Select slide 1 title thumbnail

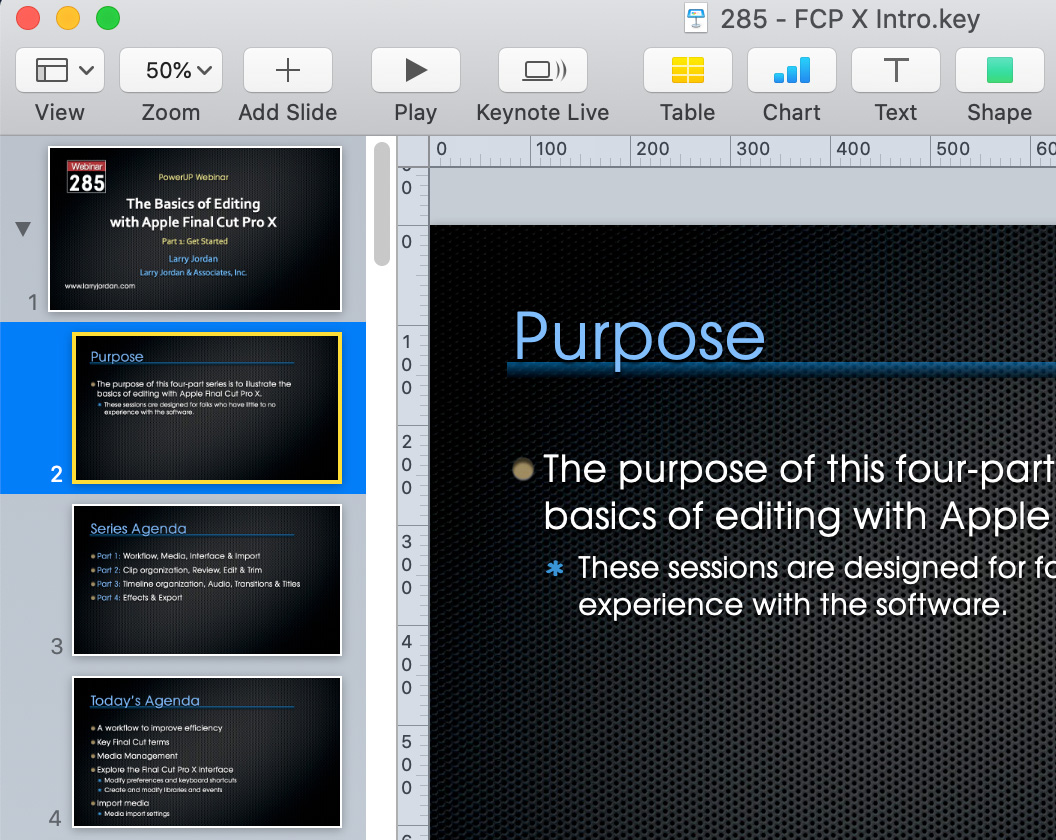195,229
